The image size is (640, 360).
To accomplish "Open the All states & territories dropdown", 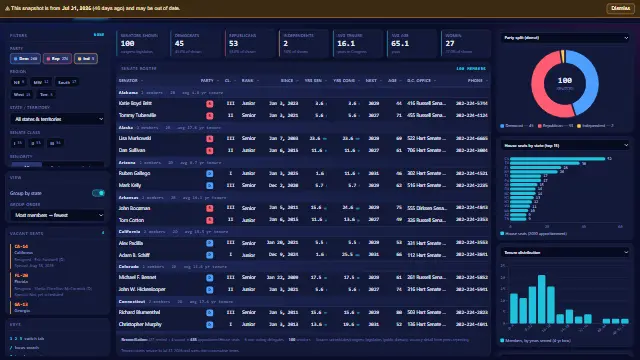I will [57, 119].
